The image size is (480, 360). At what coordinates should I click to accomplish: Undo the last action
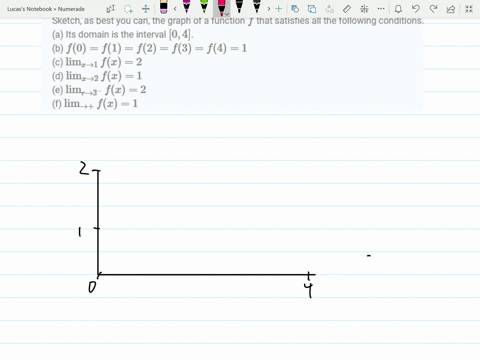416,9
